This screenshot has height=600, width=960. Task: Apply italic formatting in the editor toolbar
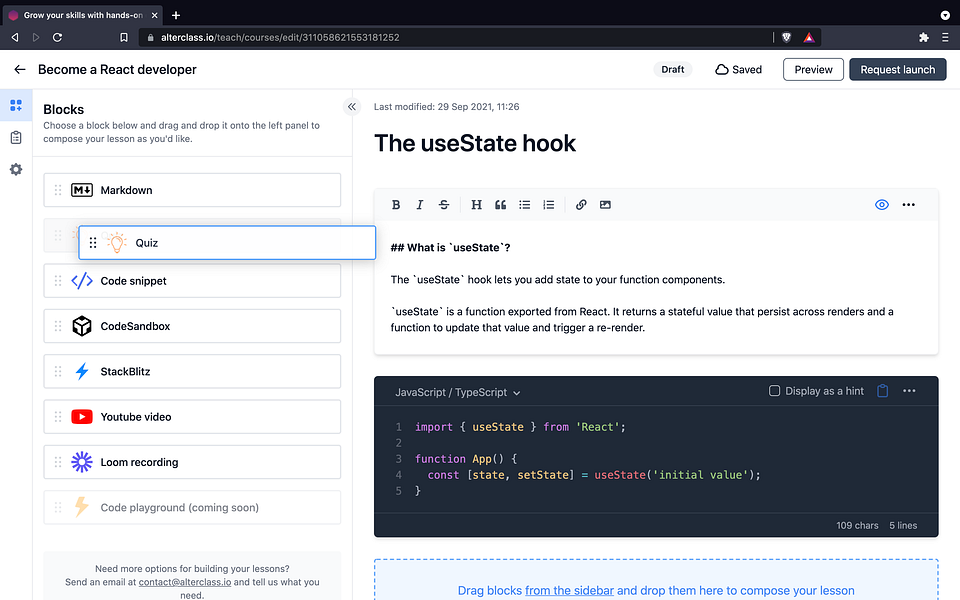[419, 204]
